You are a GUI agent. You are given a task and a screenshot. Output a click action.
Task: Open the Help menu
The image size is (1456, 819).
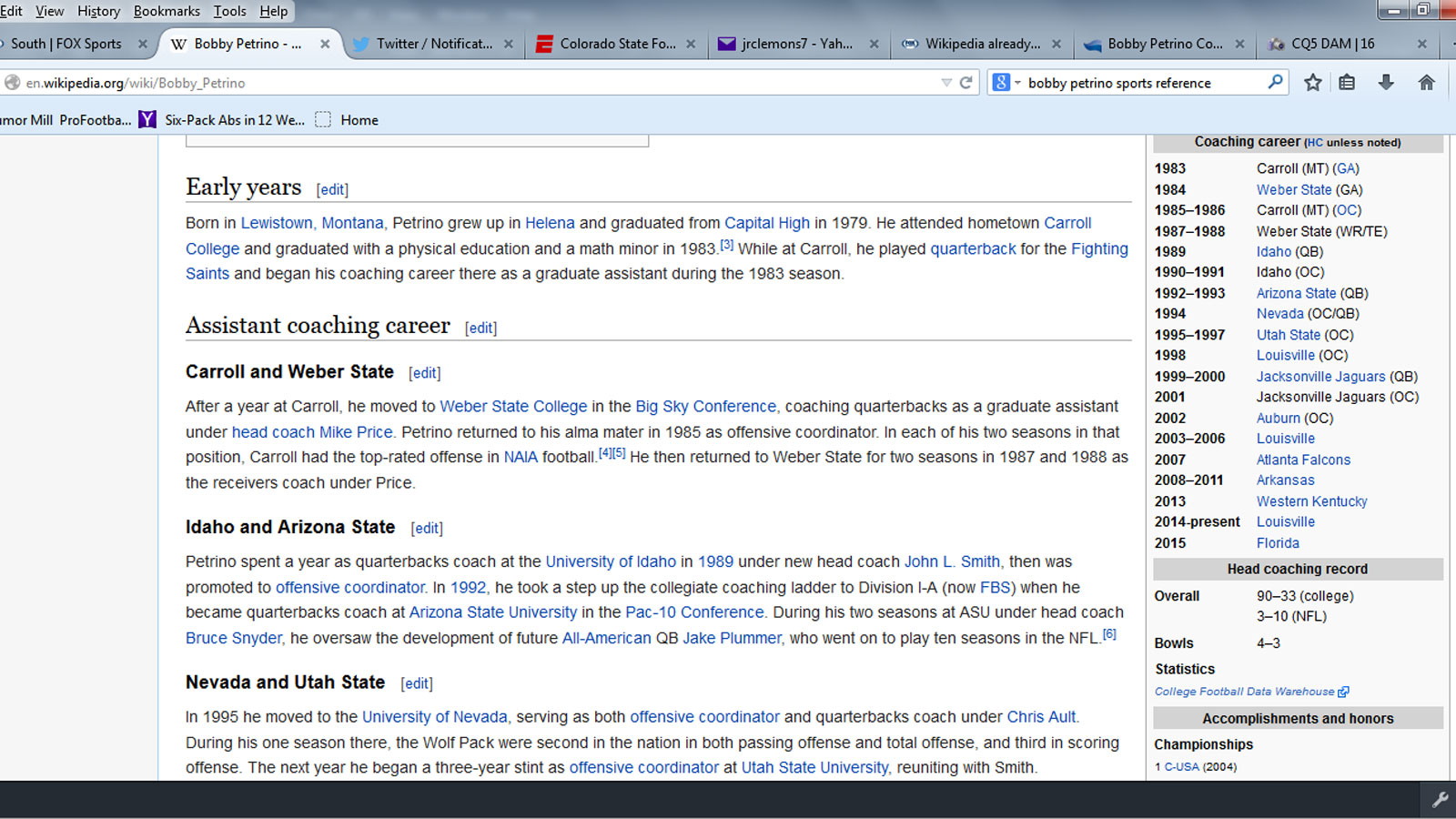pyautogui.click(x=273, y=11)
